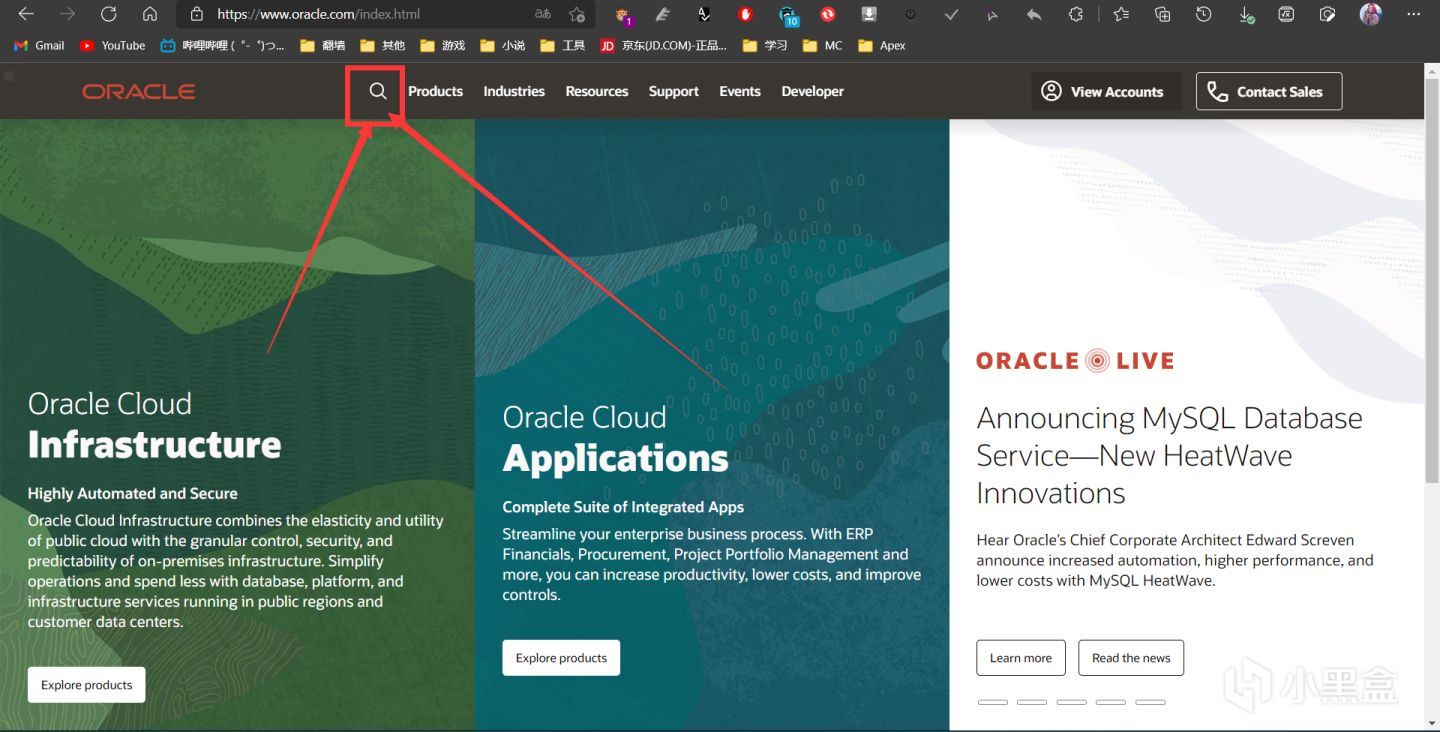1440x732 pixels.
Task: Open the Support menu
Action: click(x=674, y=91)
